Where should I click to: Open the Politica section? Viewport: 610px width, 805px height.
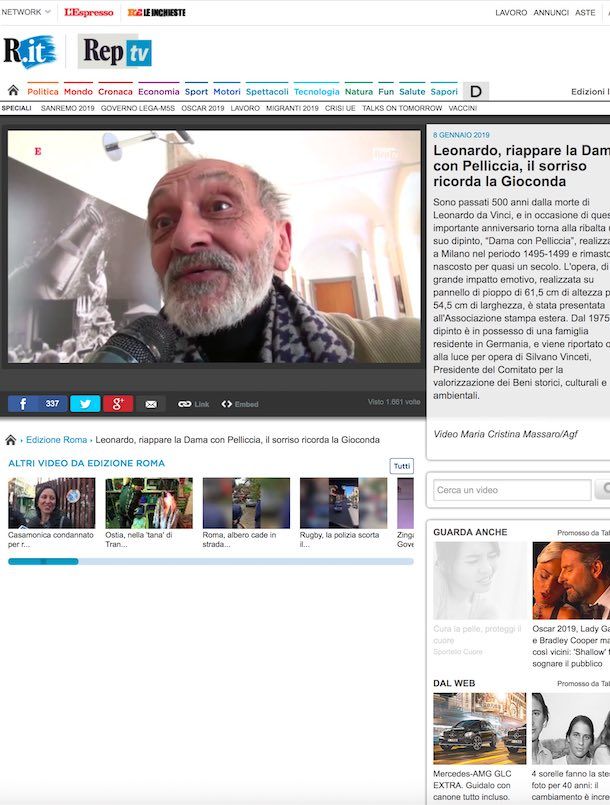[x=43, y=91]
